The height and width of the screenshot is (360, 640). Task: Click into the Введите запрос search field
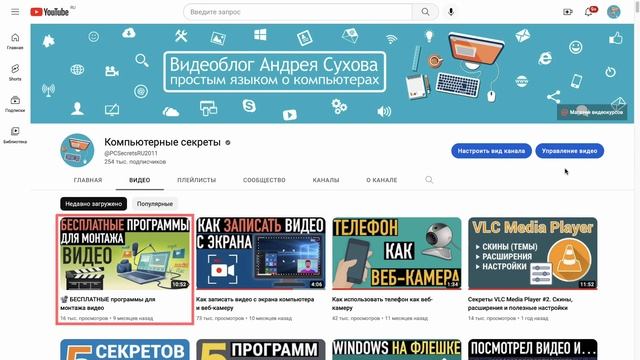click(298, 12)
